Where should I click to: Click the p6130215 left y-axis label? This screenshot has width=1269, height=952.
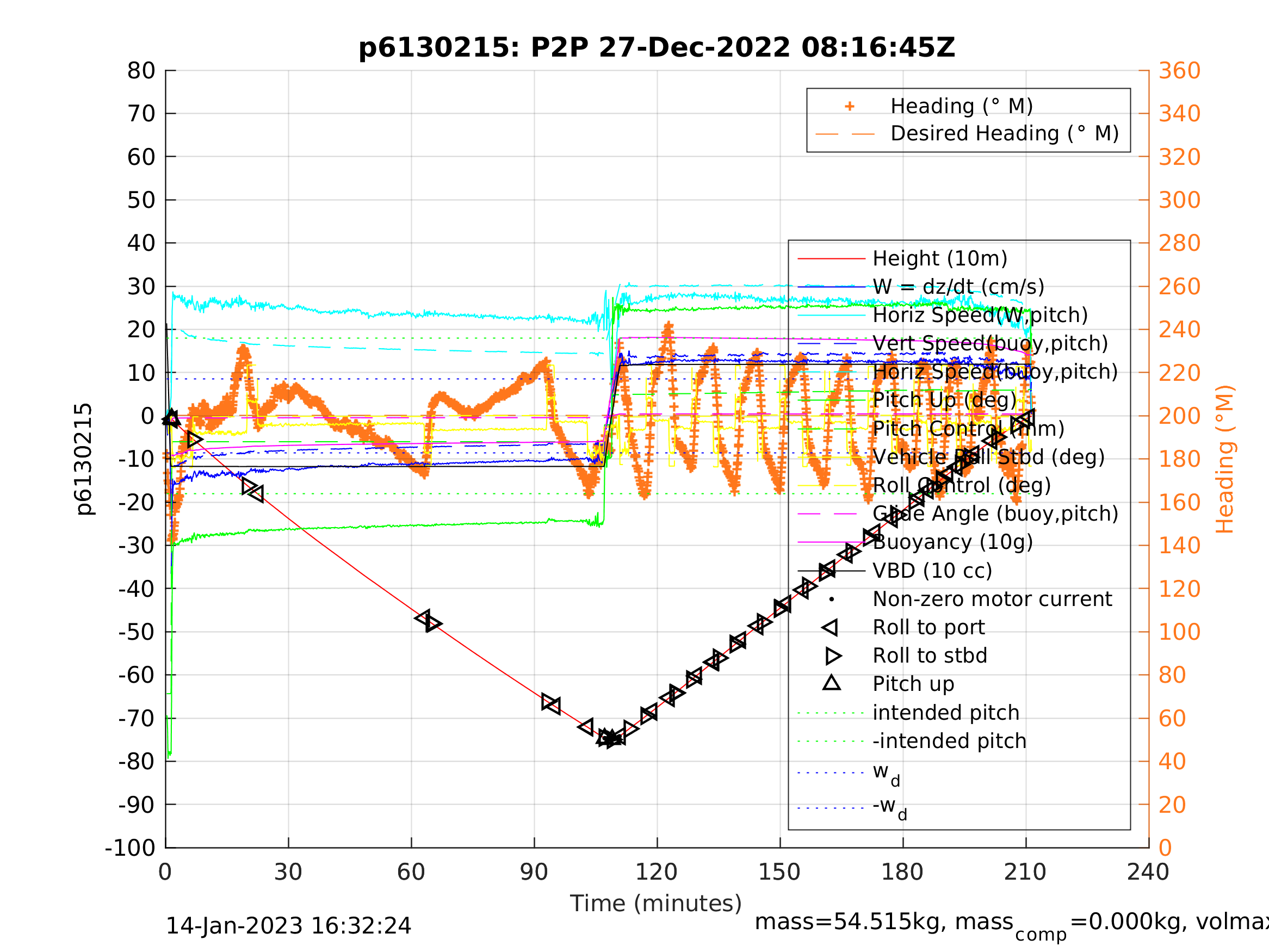click(x=84, y=459)
